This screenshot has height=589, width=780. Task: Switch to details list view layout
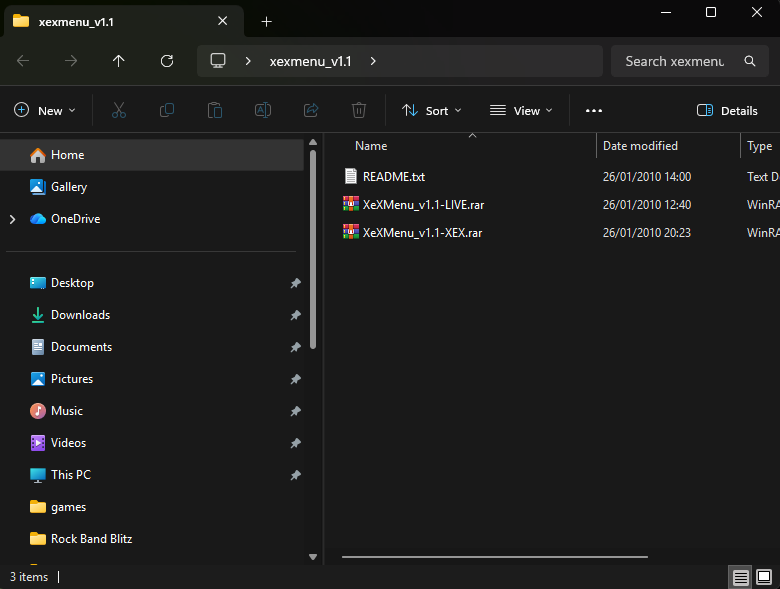pyautogui.click(x=740, y=577)
